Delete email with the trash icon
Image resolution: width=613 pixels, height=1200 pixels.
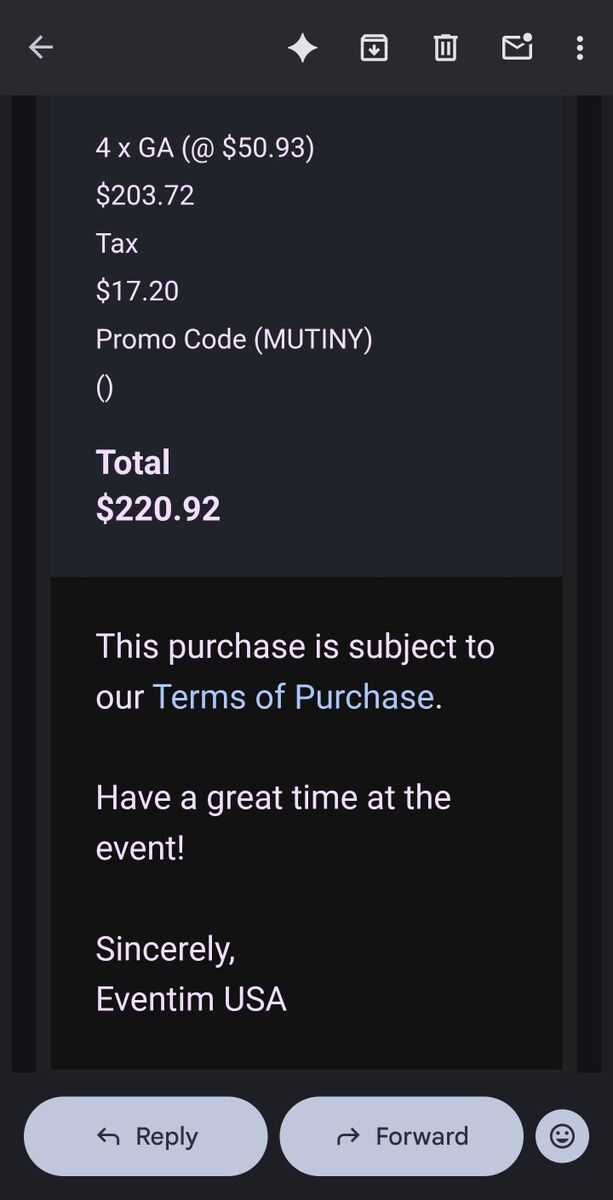point(445,47)
